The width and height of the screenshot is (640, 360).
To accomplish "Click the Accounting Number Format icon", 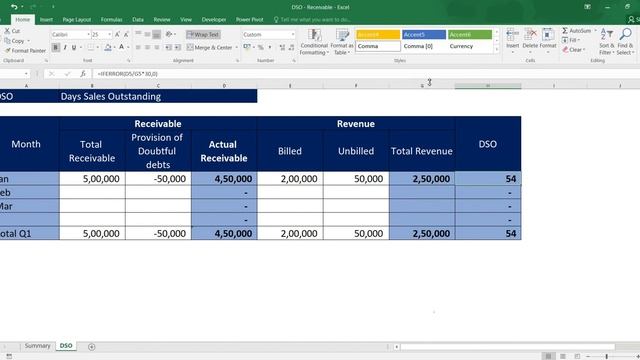I will (x=247, y=47).
